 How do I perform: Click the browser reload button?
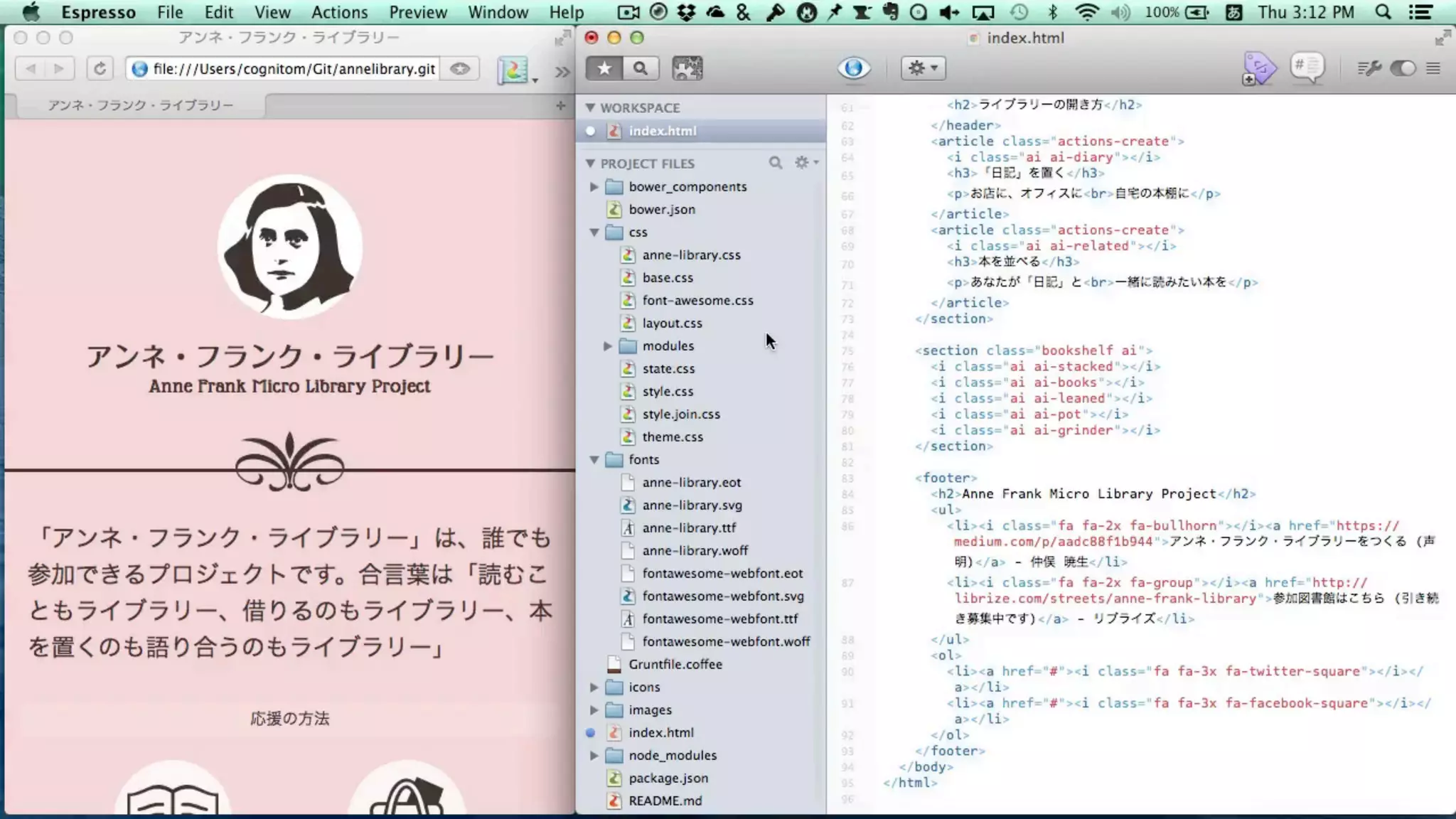[100, 69]
